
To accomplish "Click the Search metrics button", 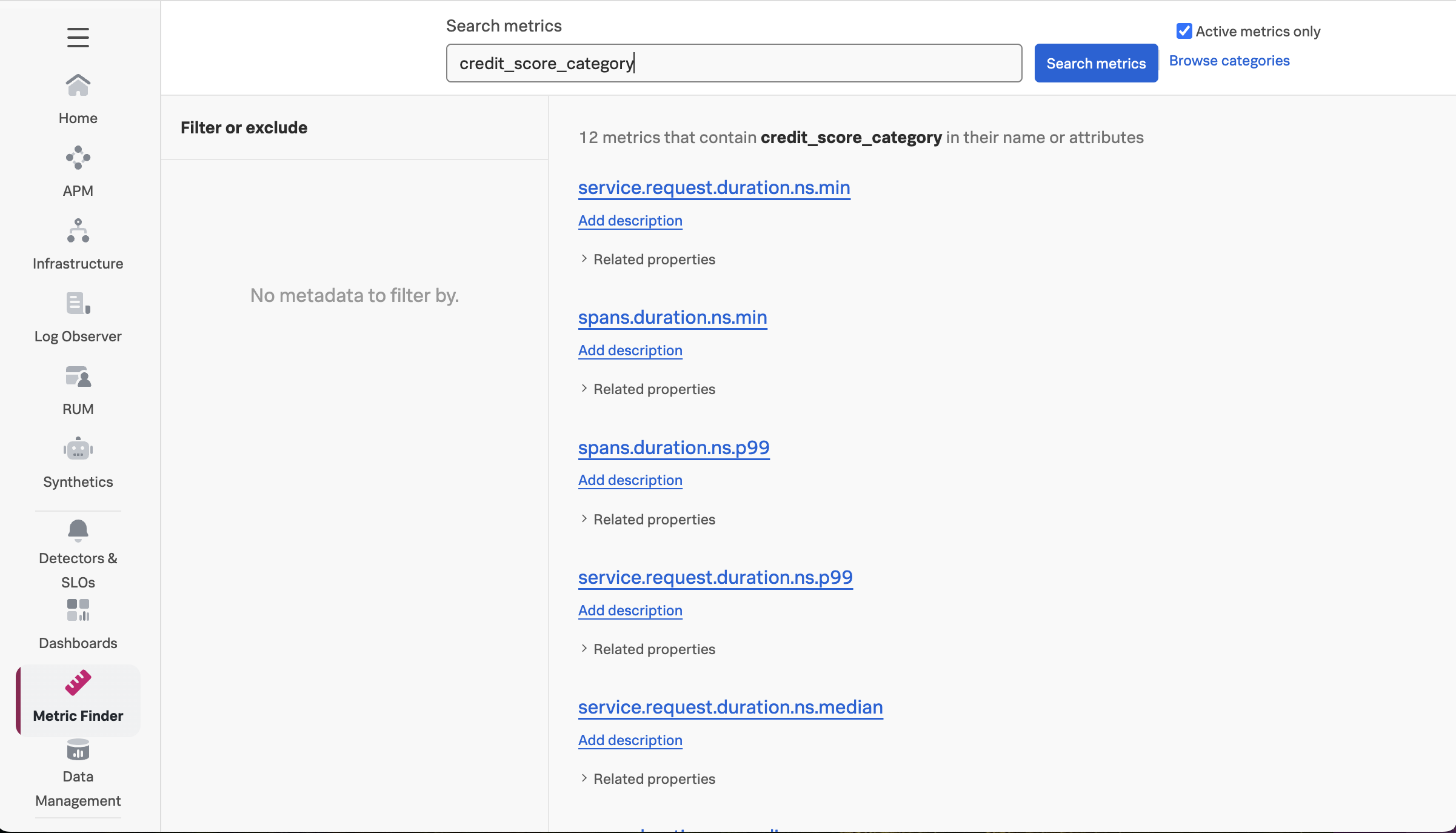I will click(1095, 63).
